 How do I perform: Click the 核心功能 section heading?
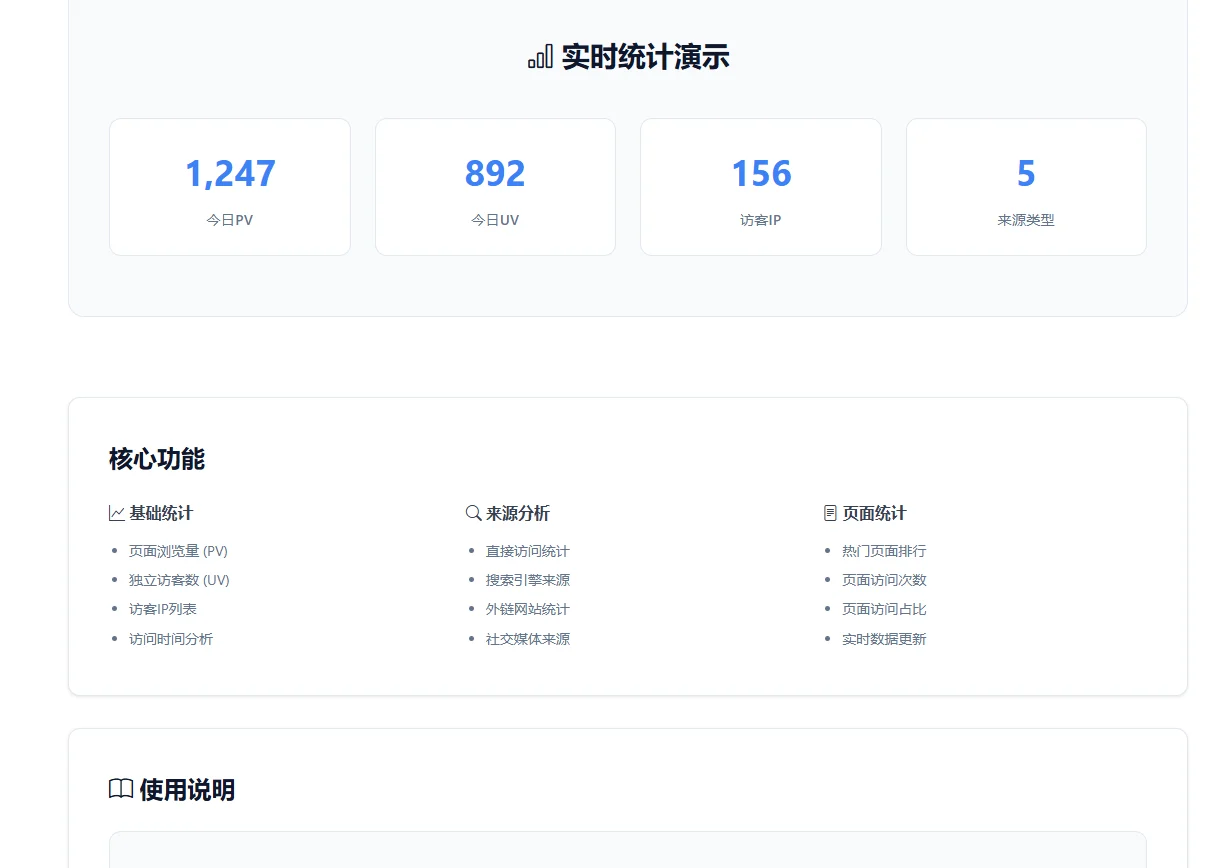157,459
